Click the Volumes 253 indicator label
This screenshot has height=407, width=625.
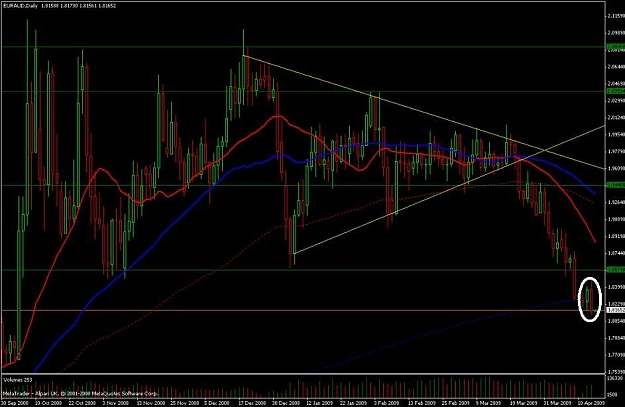coord(17,380)
